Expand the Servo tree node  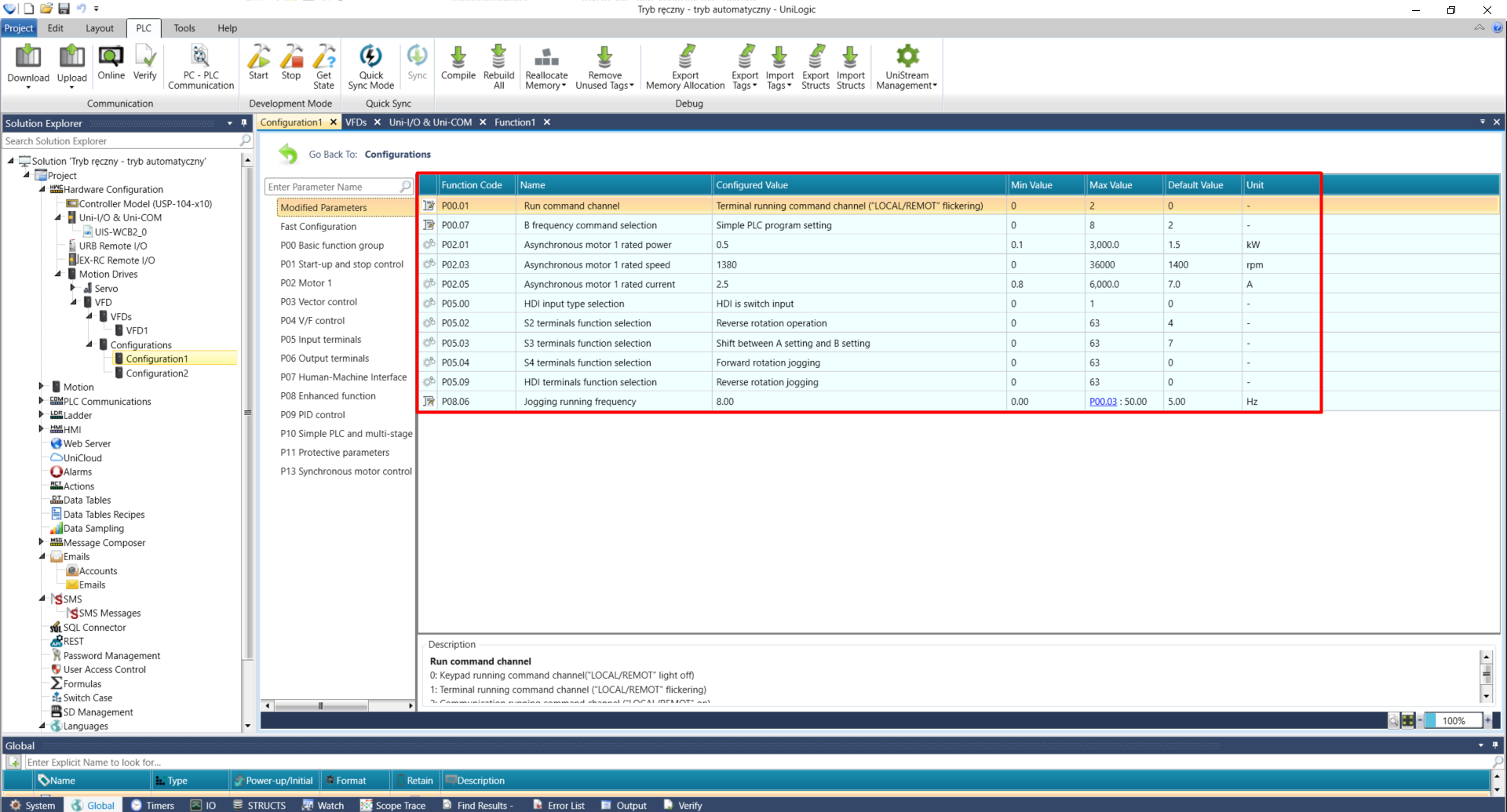pyautogui.click(x=73, y=288)
